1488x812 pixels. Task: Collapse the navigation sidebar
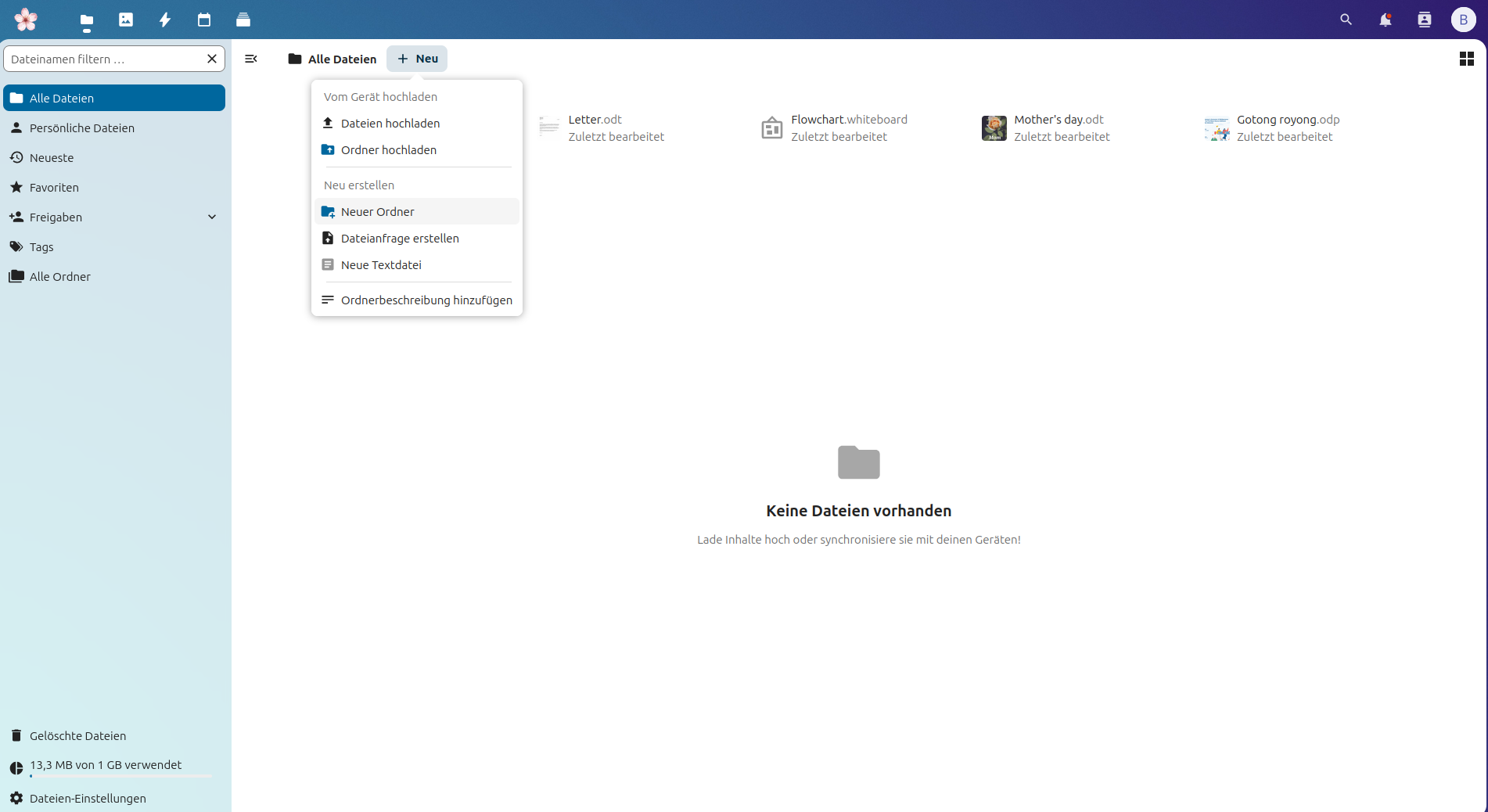[x=251, y=59]
